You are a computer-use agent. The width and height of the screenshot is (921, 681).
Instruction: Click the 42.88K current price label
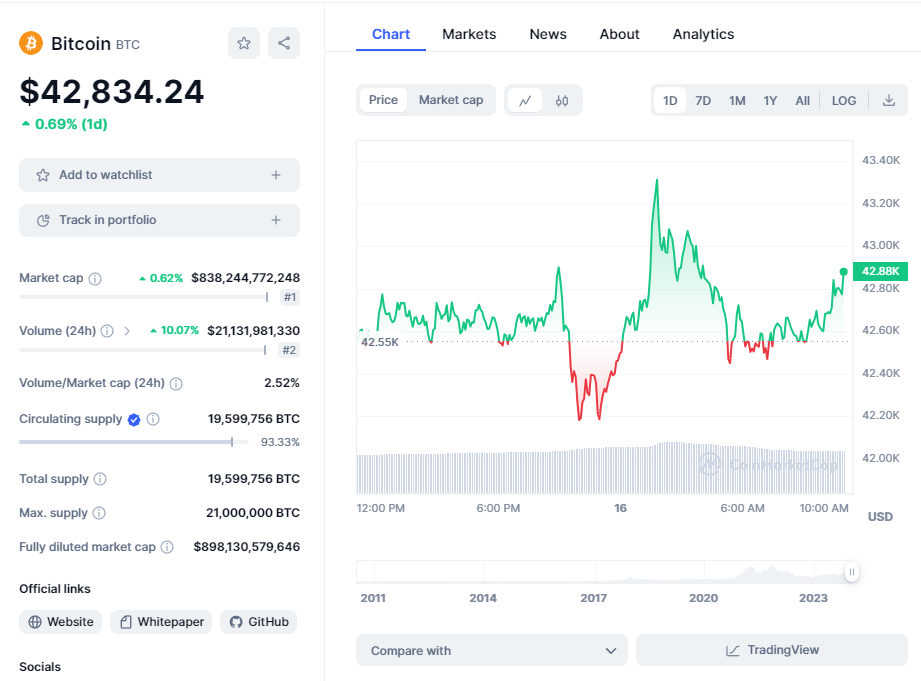[880, 271]
